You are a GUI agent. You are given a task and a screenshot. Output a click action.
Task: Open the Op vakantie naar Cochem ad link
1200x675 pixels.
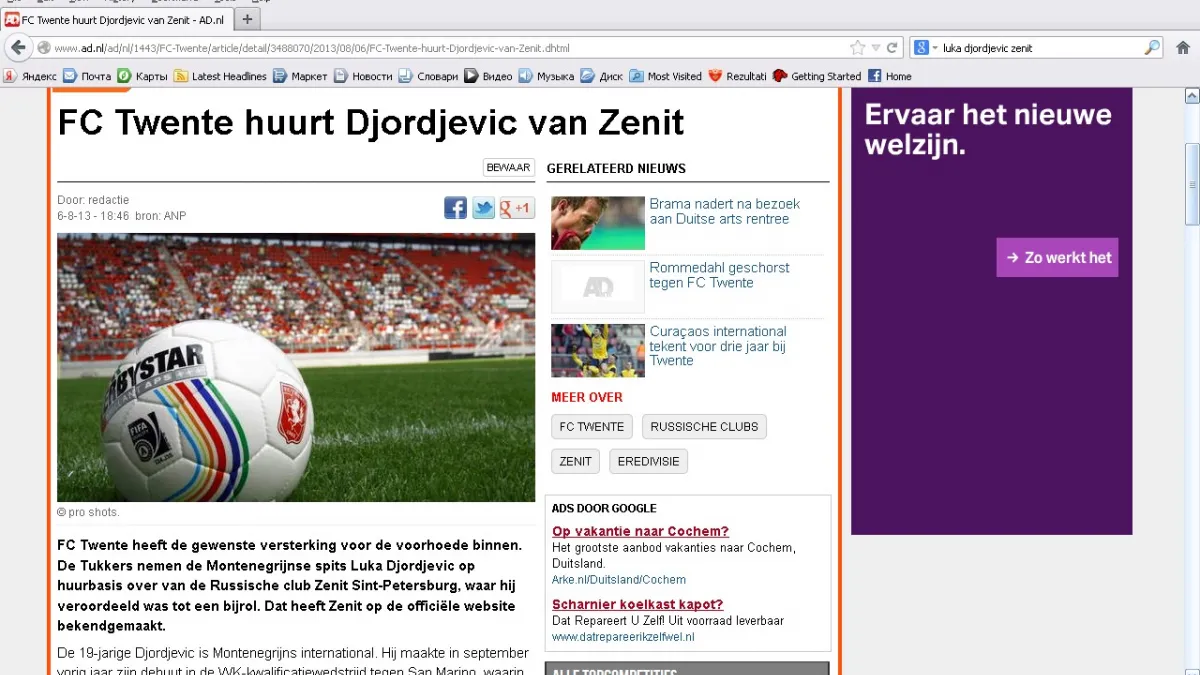pyautogui.click(x=640, y=531)
